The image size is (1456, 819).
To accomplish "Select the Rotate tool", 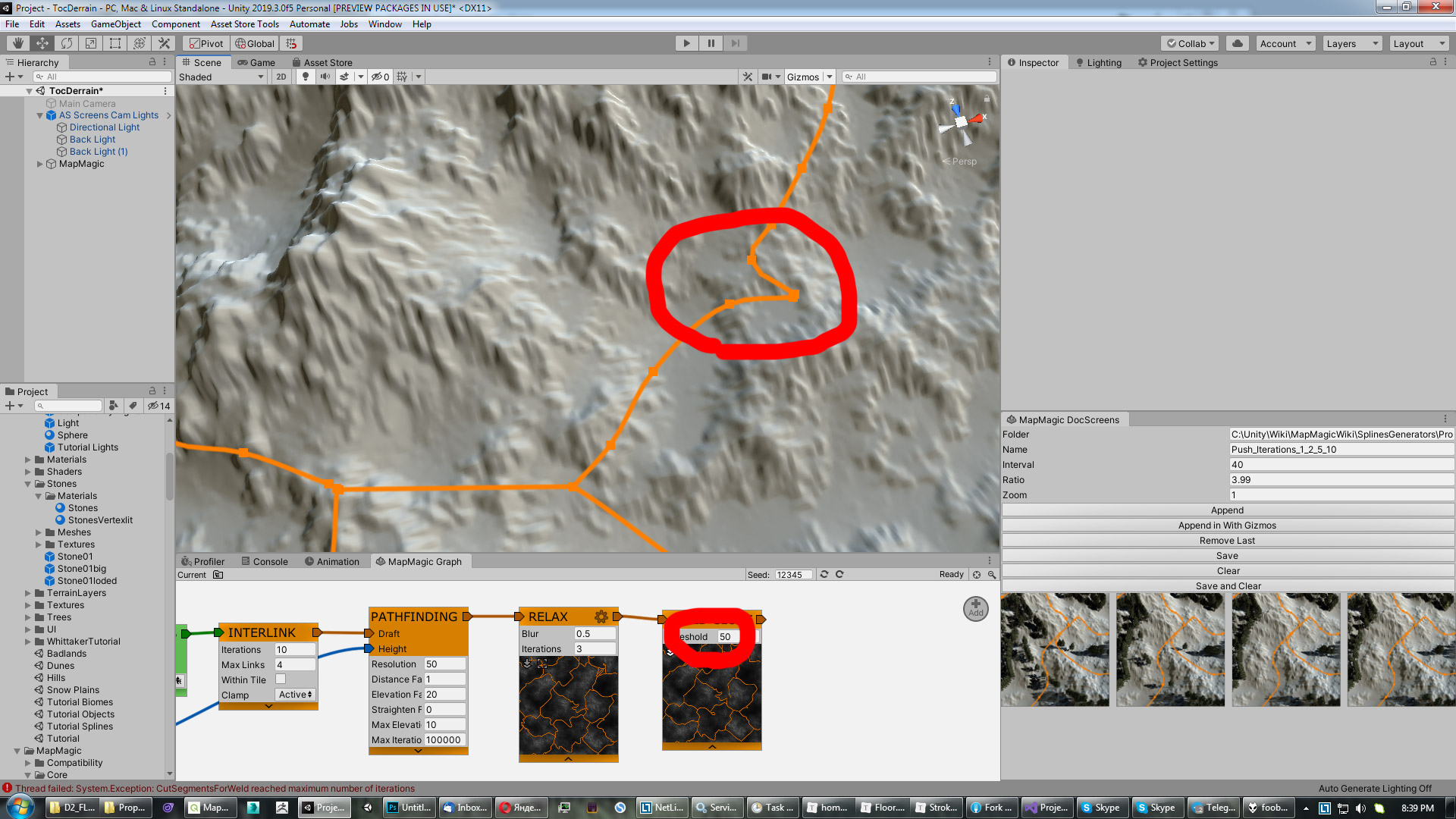I will coord(67,43).
